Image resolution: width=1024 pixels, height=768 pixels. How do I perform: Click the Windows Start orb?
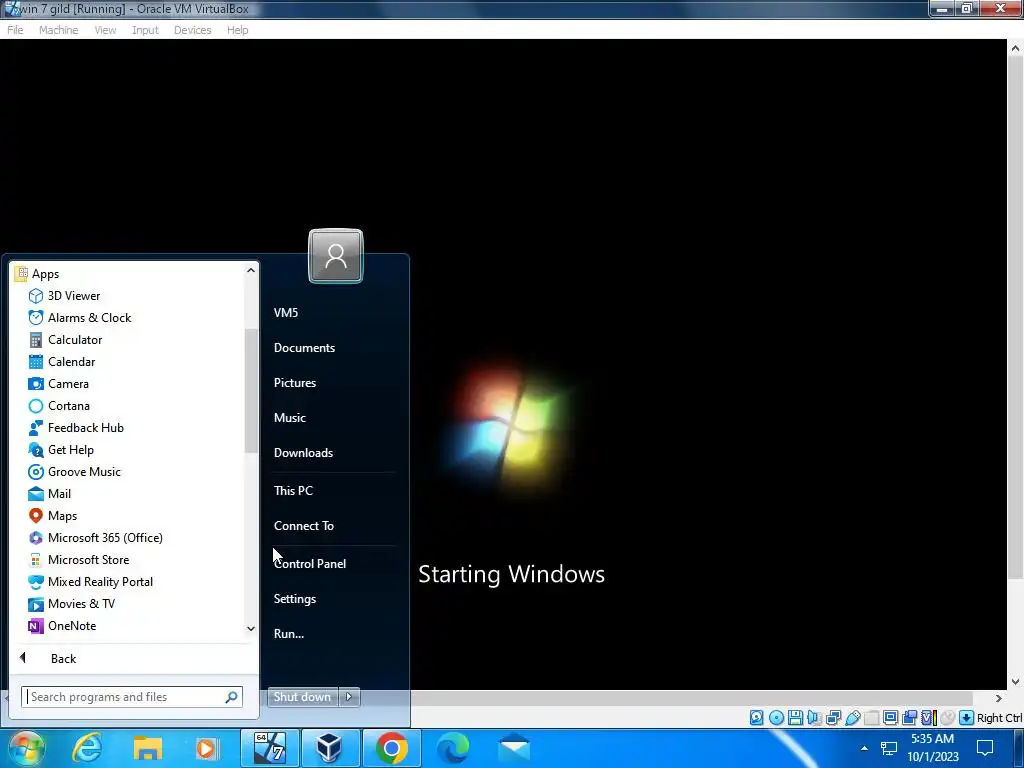pos(26,748)
